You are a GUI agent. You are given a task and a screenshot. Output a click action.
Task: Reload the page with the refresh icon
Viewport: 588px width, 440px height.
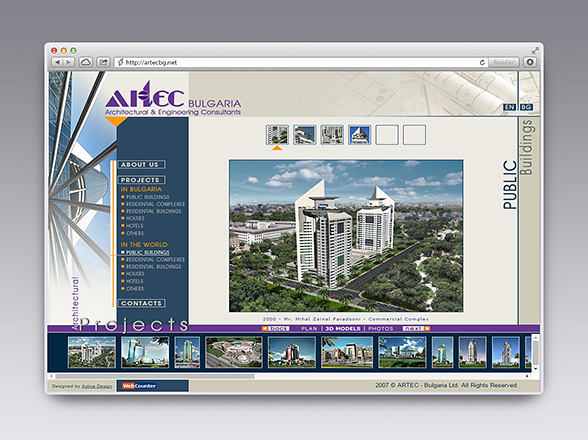[x=482, y=62]
